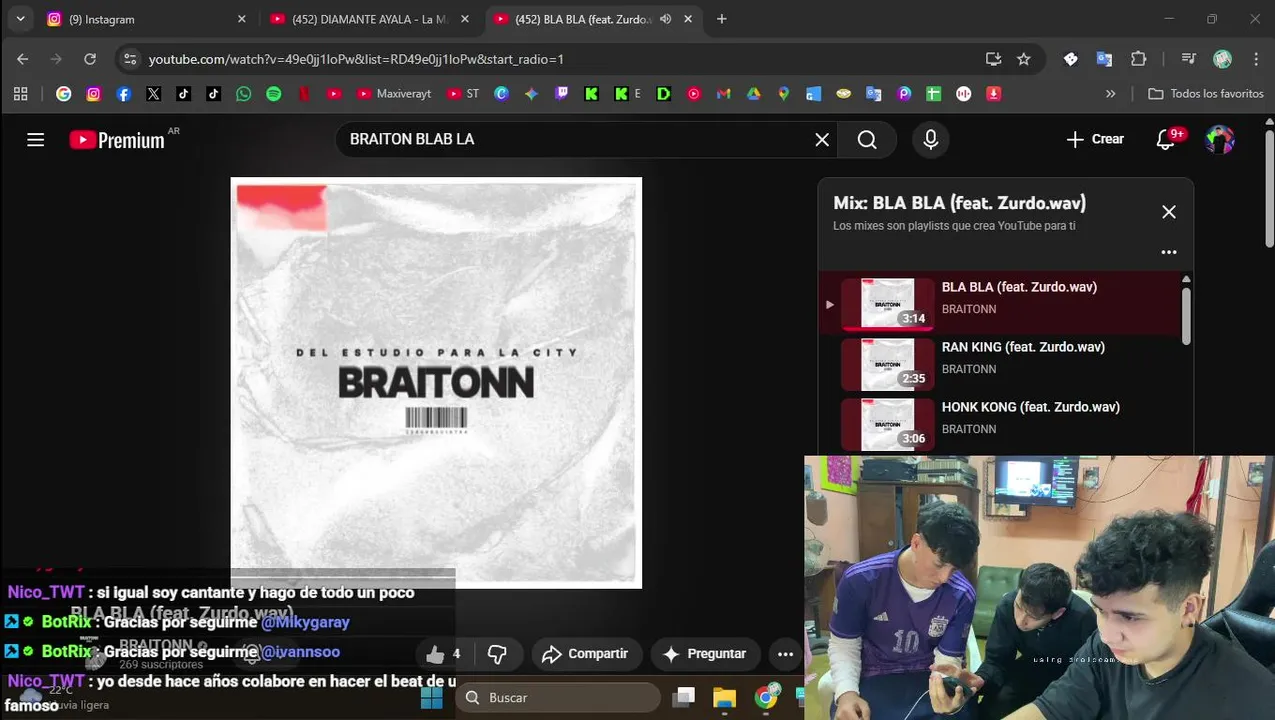The height and width of the screenshot is (720, 1275).
Task: Open the Canva bookmark
Action: point(502,94)
